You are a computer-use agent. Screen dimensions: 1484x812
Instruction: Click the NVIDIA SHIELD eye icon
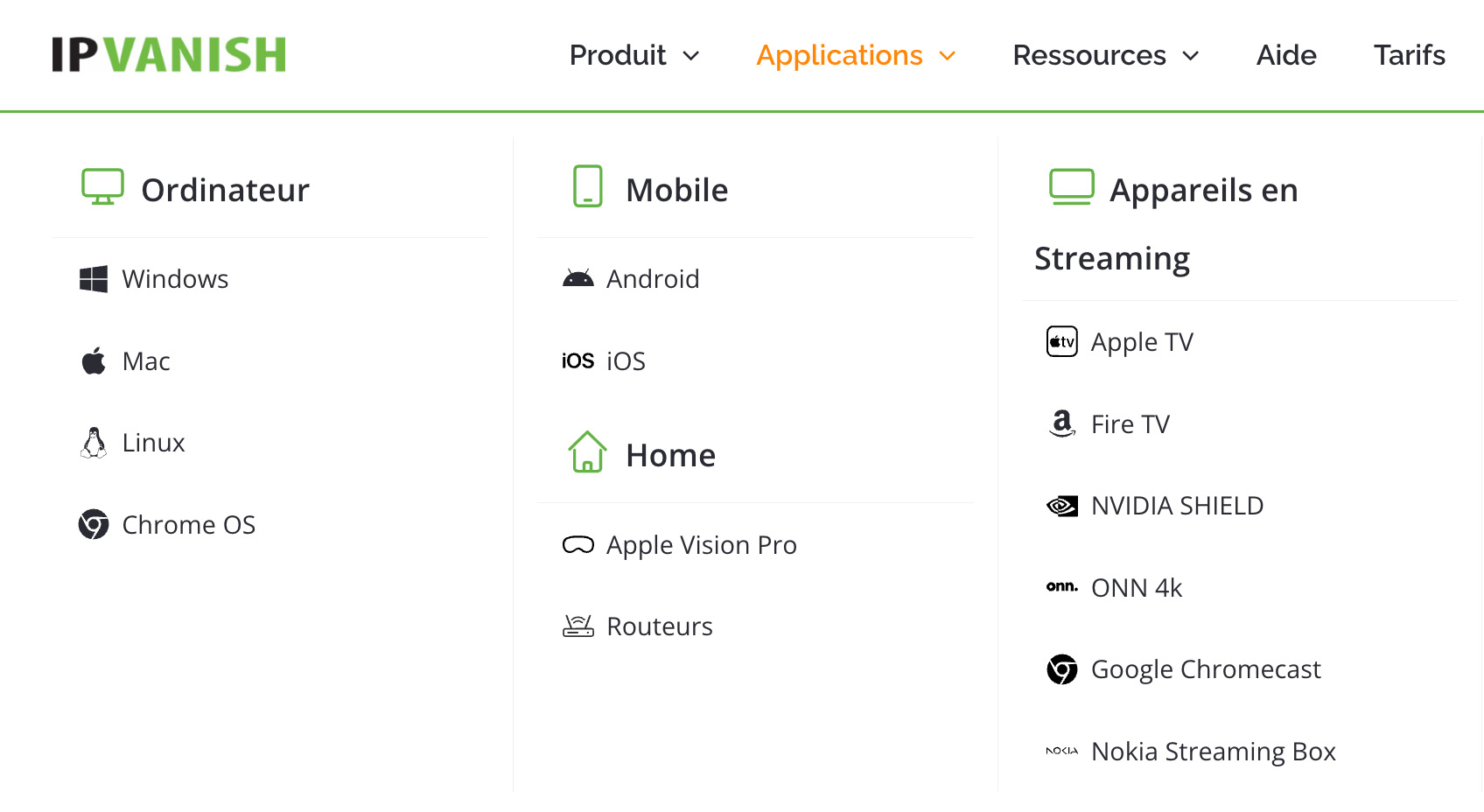pos(1061,505)
